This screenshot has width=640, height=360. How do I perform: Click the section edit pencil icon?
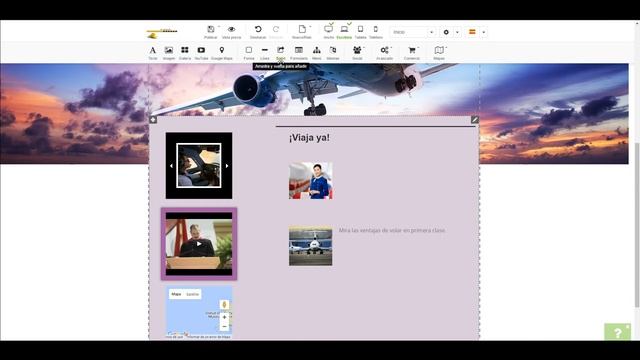click(475, 120)
